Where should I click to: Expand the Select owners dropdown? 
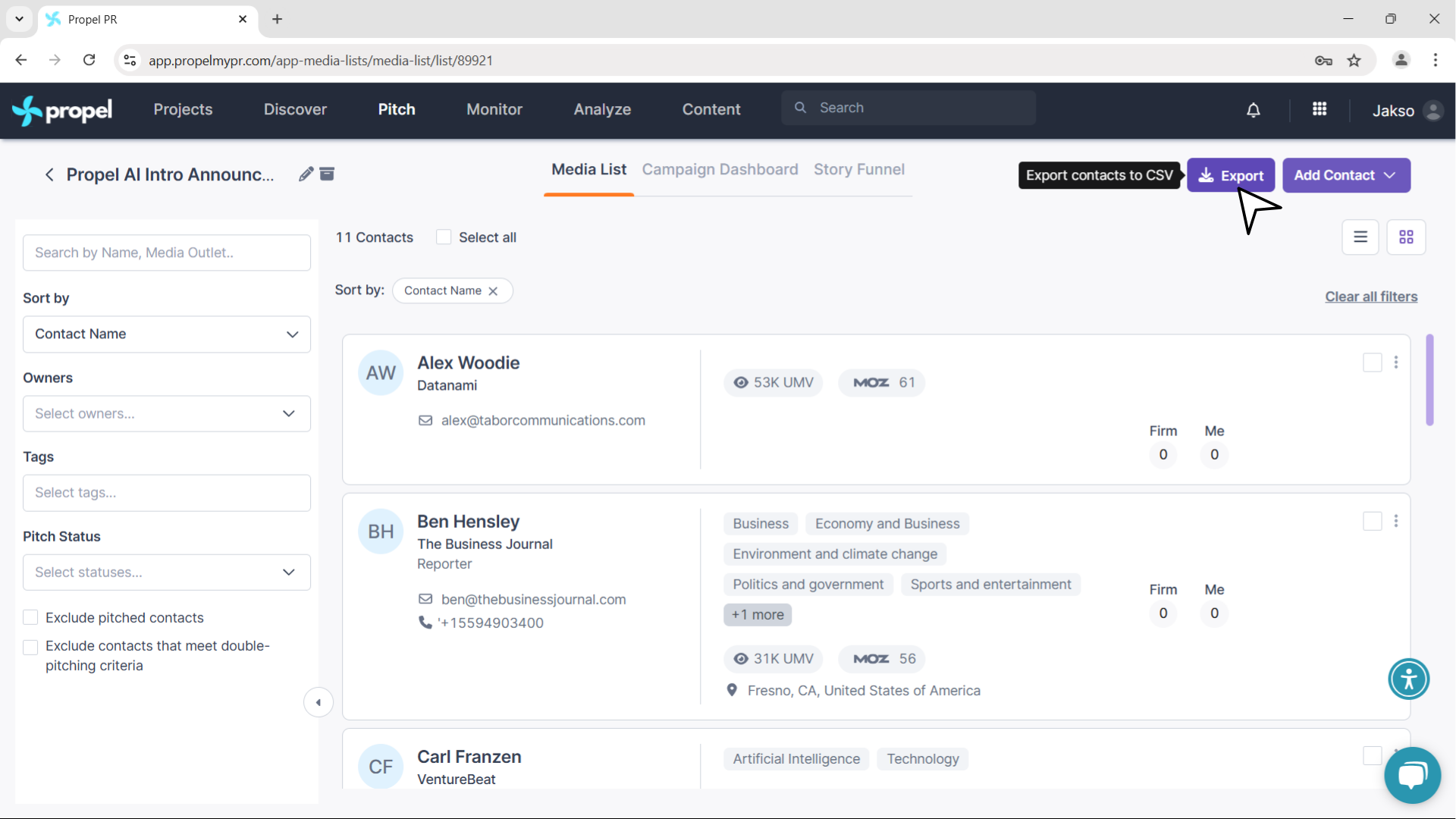pyautogui.click(x=167, y=414)
